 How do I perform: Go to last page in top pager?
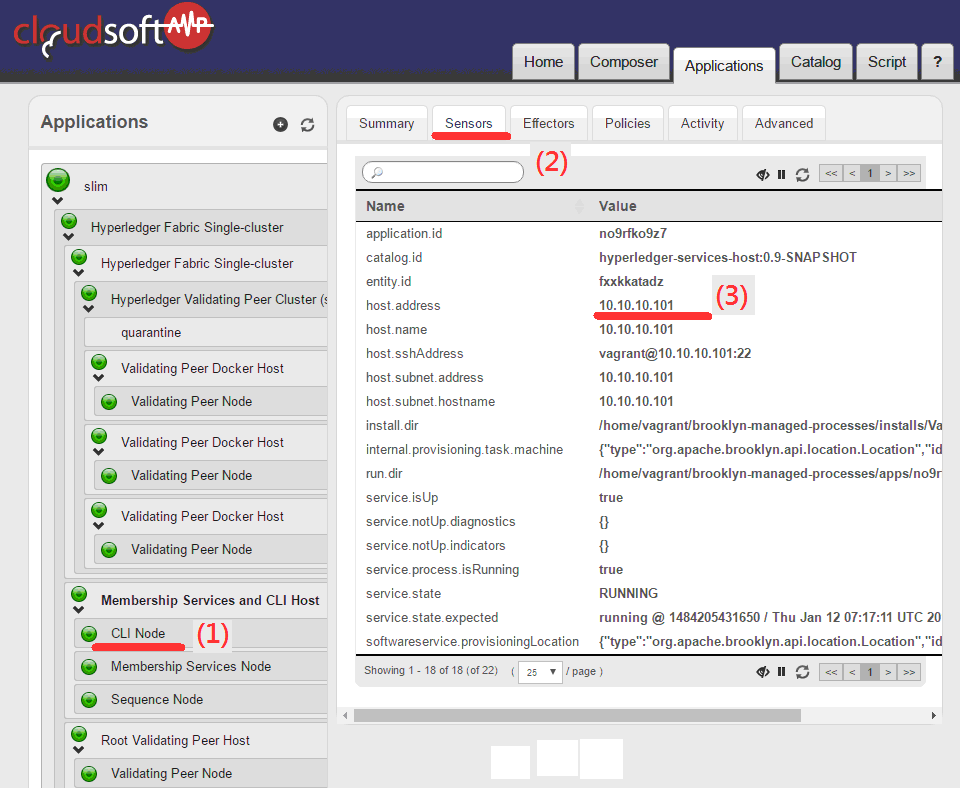pos(909,173)
